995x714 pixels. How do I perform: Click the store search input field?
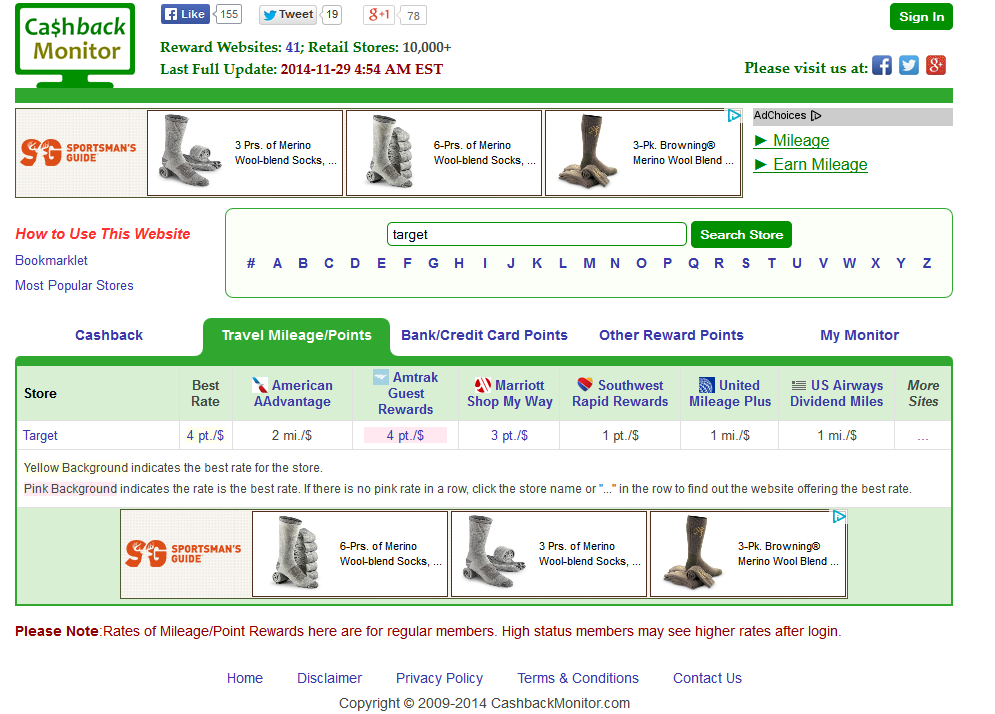536,234
